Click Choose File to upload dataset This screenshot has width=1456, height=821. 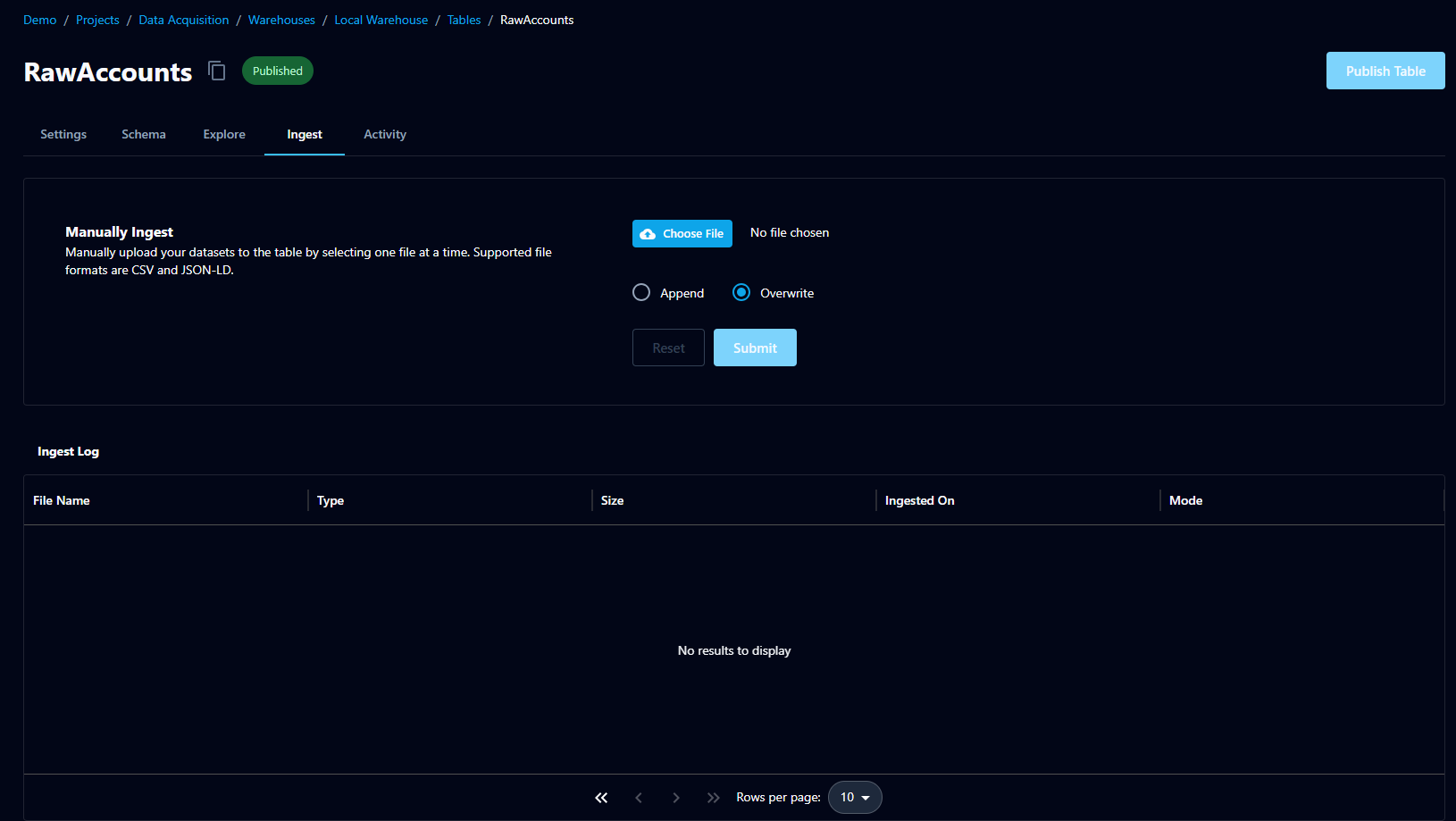(x=682, y=233)
